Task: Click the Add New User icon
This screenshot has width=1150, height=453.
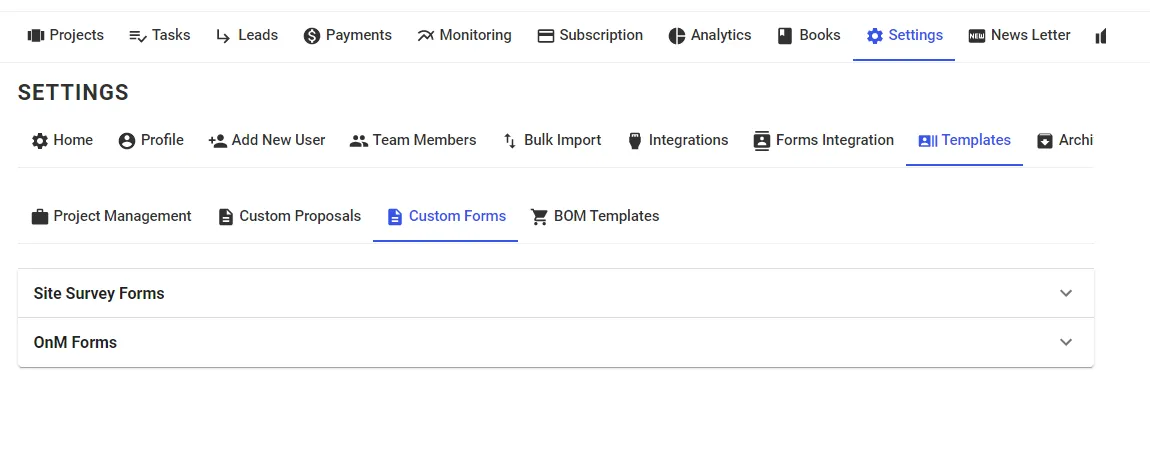Action: pos(217,141)
